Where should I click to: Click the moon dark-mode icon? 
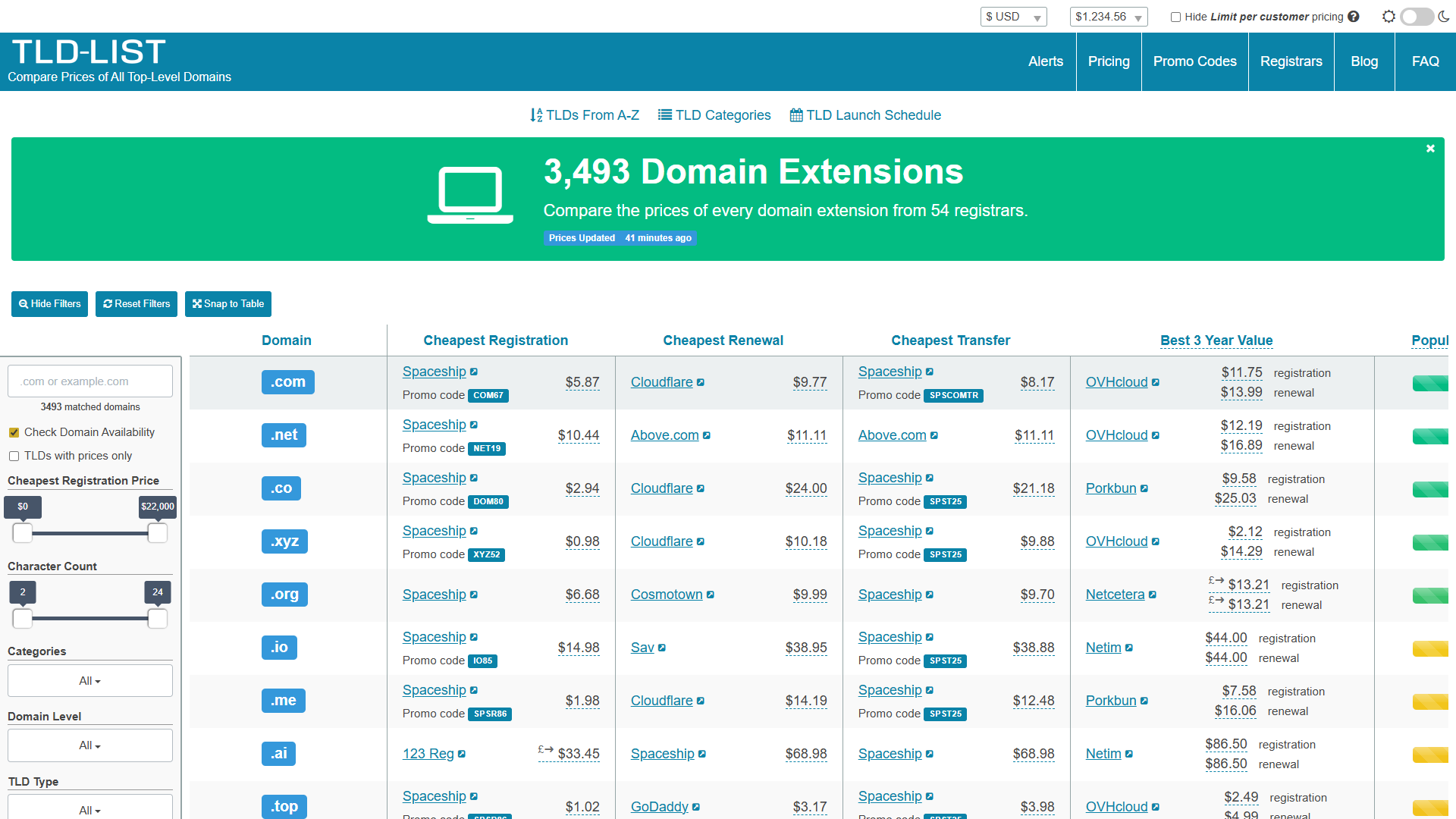[1444, 17]
